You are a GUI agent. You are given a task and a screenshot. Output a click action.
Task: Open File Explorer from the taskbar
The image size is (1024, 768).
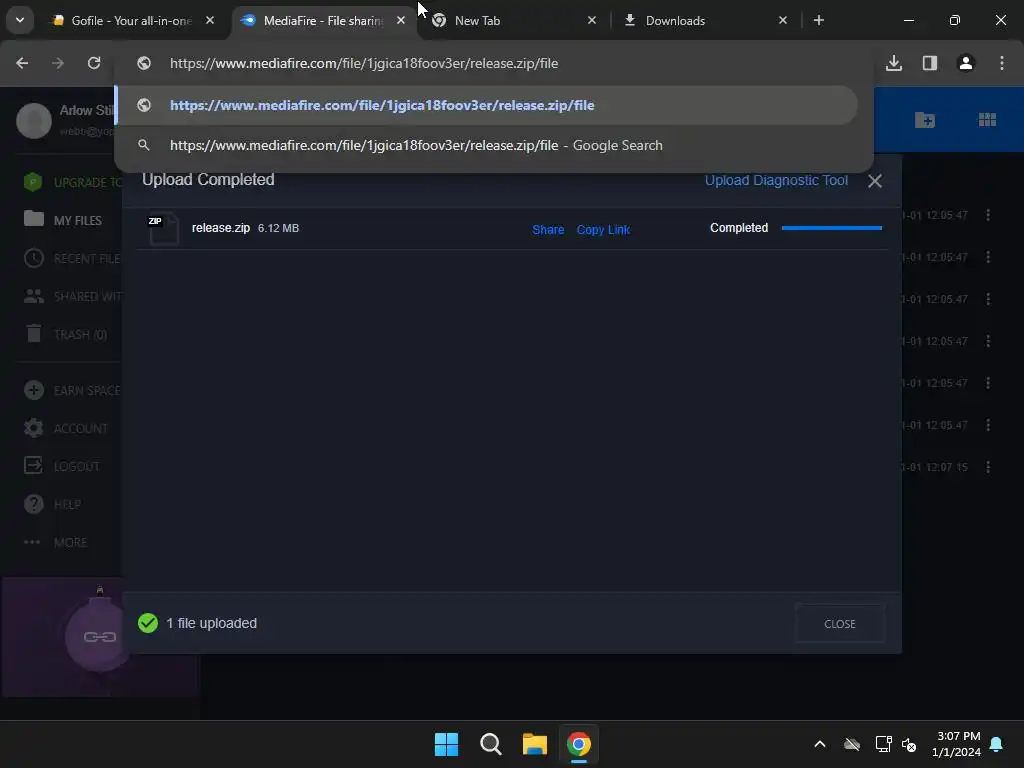[x=534, y=744]
